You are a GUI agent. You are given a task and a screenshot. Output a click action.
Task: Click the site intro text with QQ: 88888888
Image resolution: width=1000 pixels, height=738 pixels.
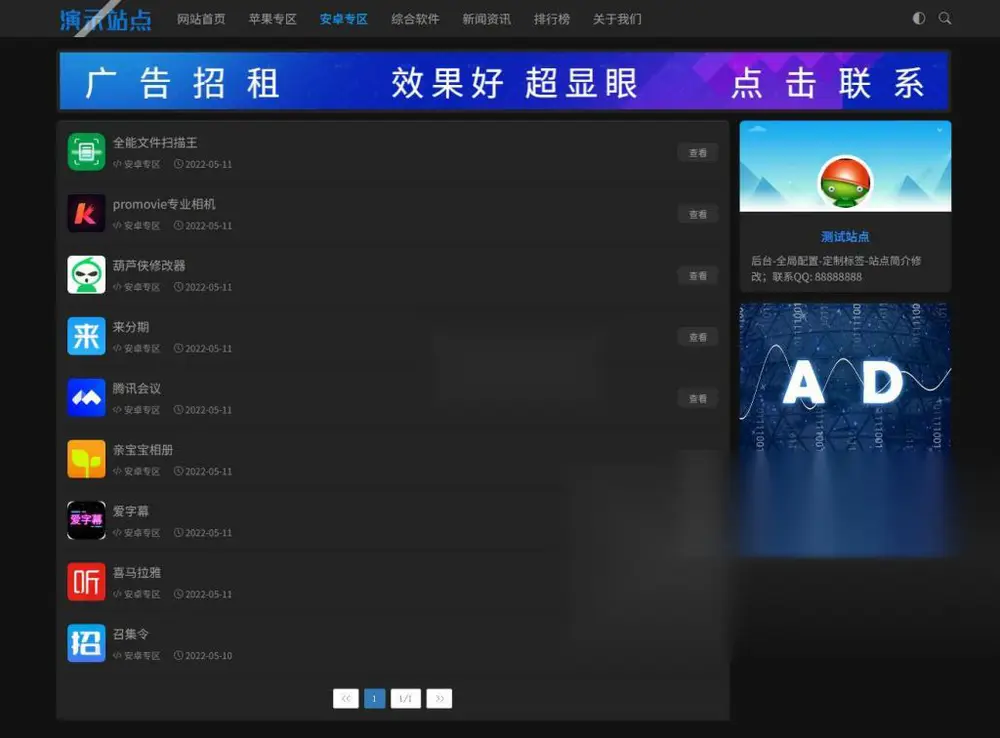tap(836, 269)
